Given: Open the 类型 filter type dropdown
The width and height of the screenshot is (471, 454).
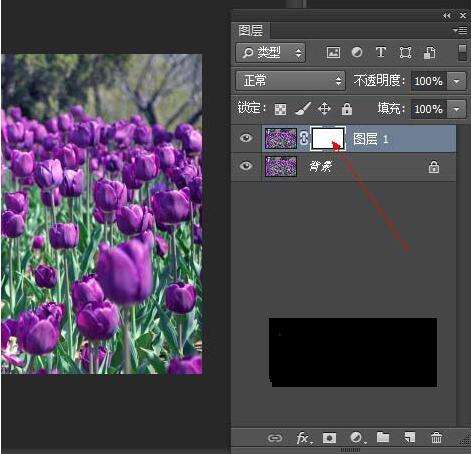Looking at the screenshot, I should tap(270, 53).
